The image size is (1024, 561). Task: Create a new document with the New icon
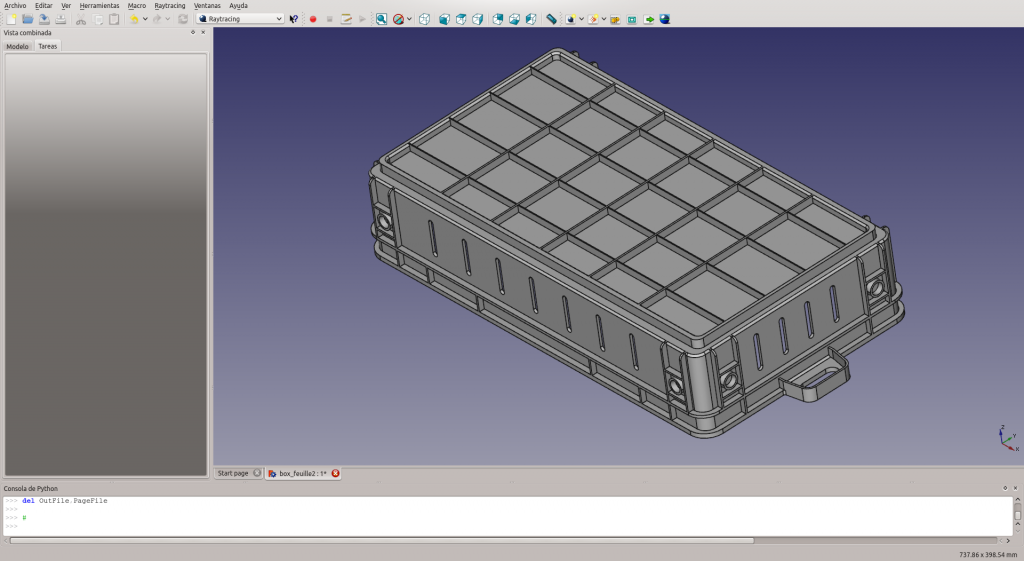[11, 19]
